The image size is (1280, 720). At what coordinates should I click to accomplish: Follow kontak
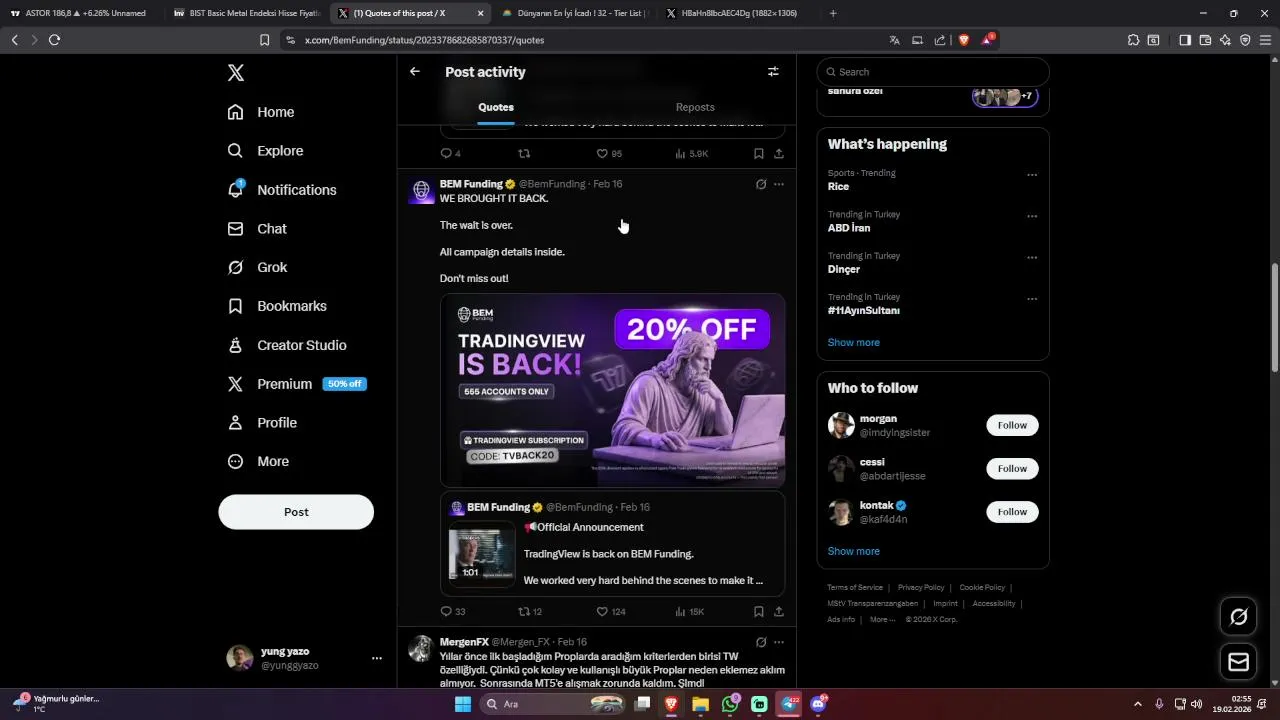click(x=1012, y=512)
